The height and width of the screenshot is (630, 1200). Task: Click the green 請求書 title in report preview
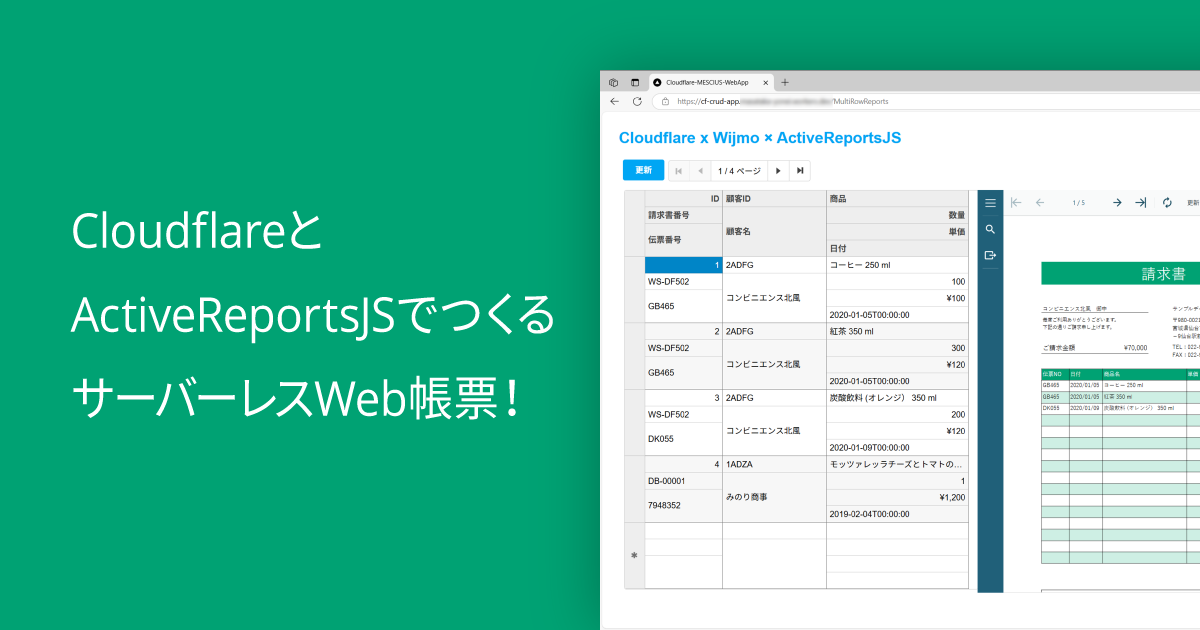click(1163, 274)
